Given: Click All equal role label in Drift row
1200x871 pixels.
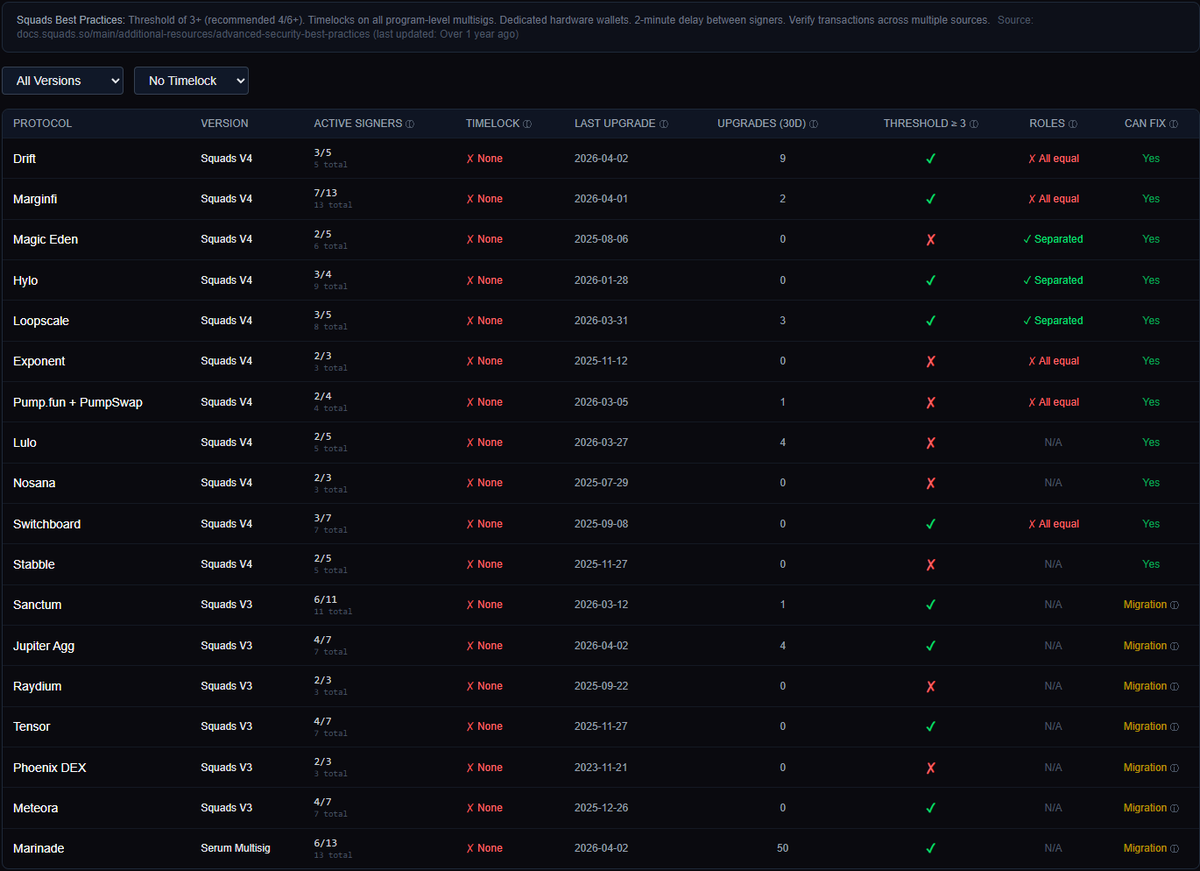Looking at the screenshot, I should [x=1054, y=159].
